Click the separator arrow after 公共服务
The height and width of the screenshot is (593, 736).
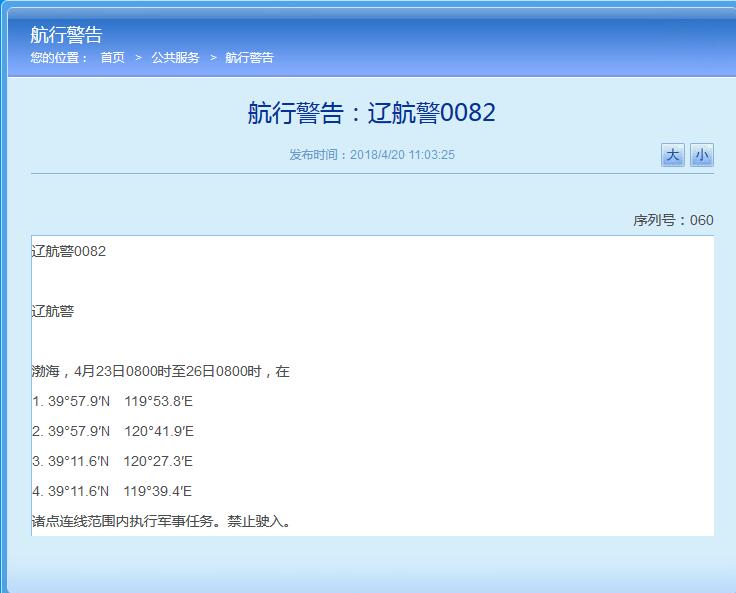pos(213,58)
